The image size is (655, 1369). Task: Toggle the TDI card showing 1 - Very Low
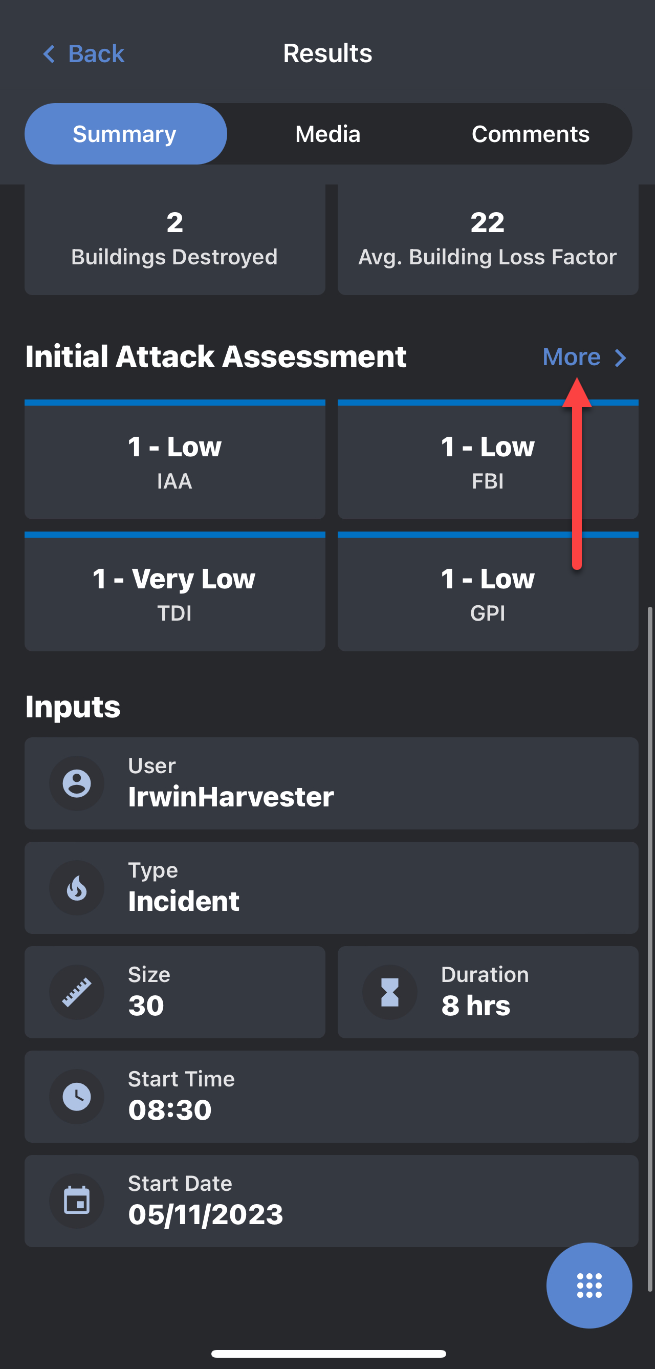coord(175,591)
